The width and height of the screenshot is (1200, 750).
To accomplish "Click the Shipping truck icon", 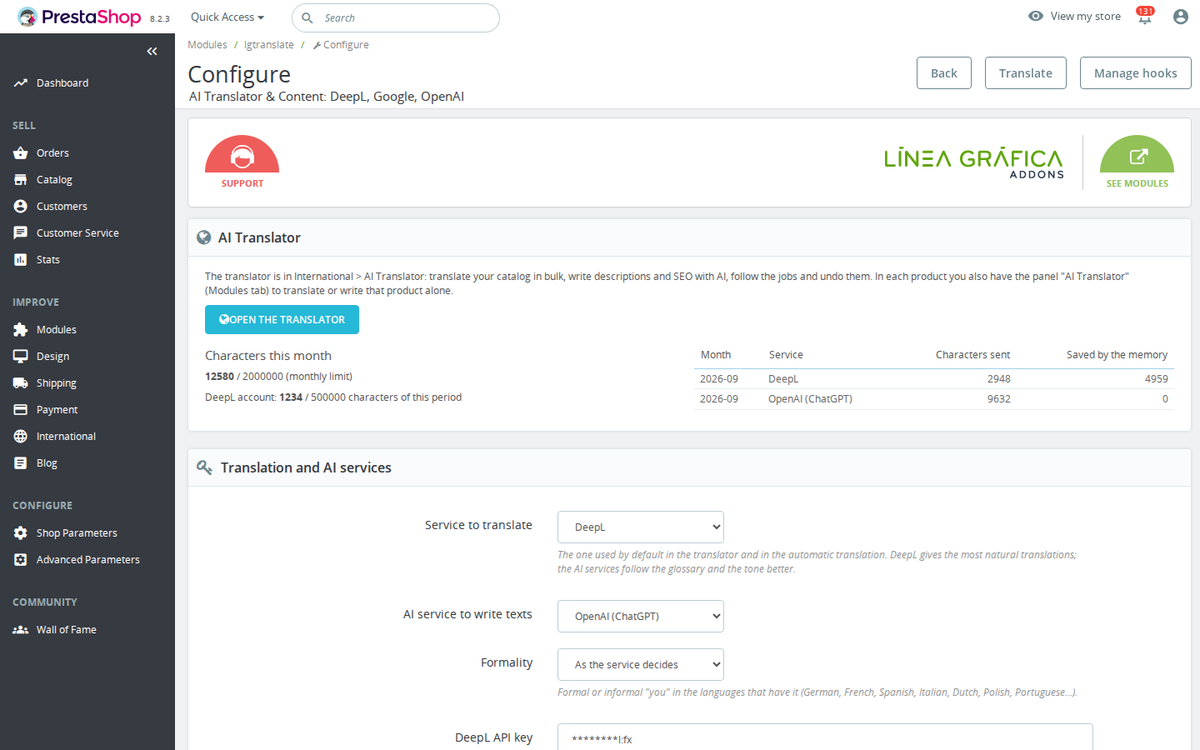I will pyautogui.click(x=20, y=383).
